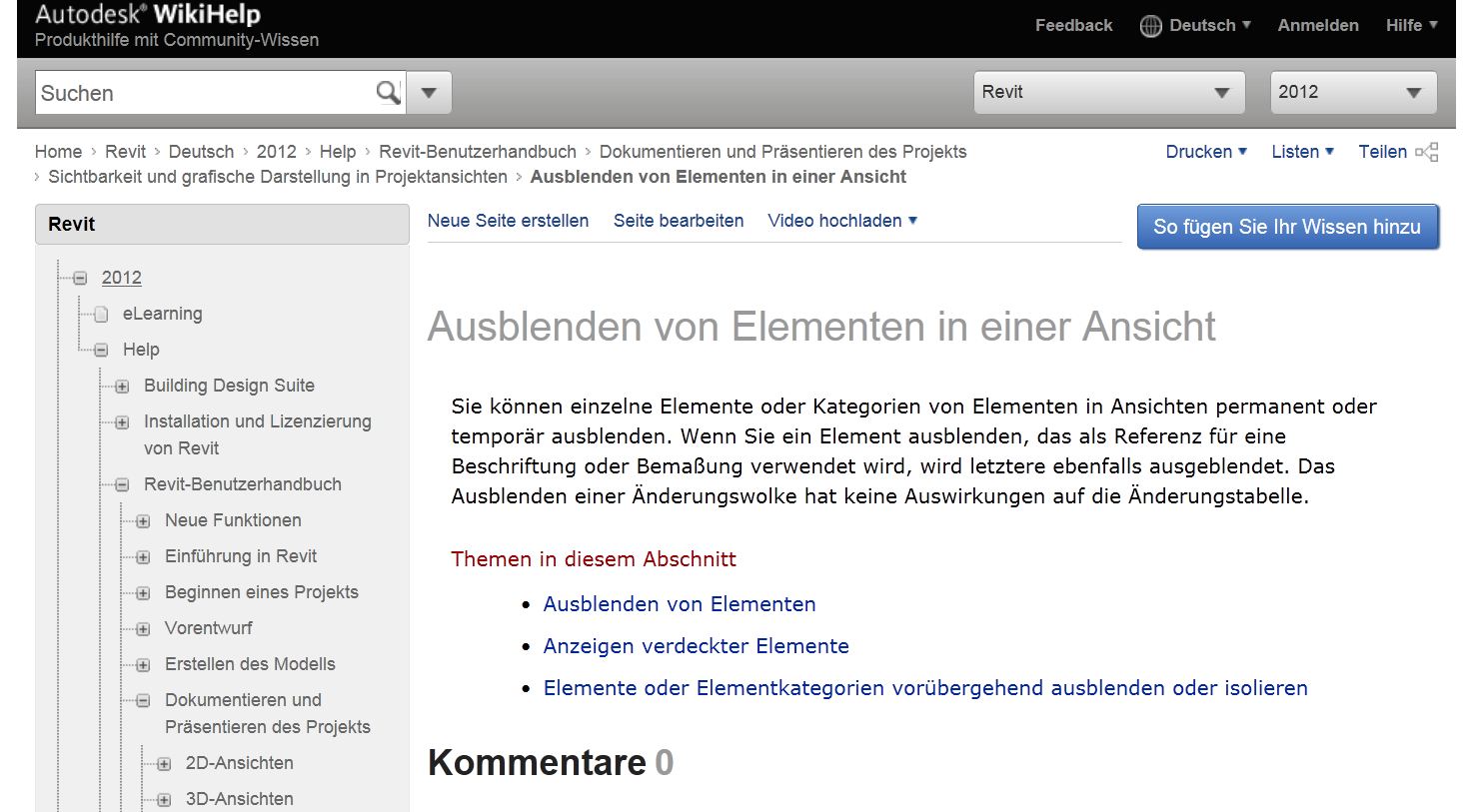Select Neue Funktionen tree label
Image resolution: width=1474 pixels, height=812 pixels.
(233, 520)
